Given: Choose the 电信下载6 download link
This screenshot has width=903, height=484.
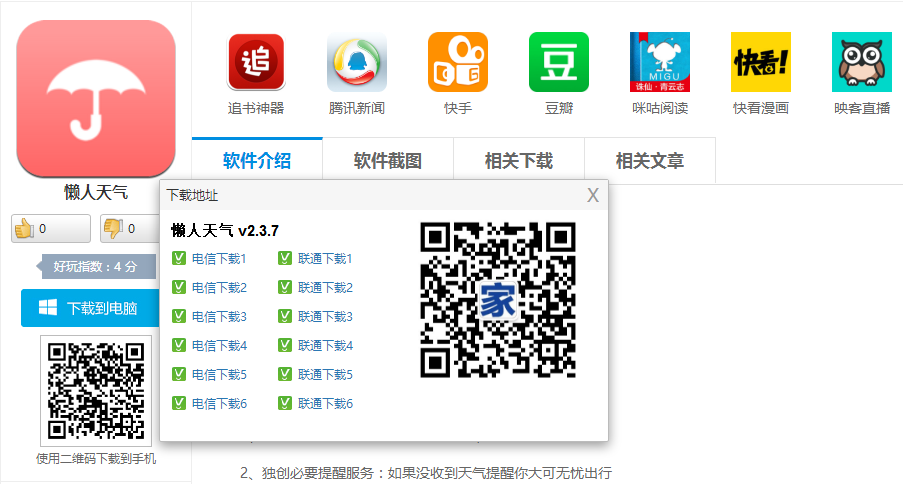Looking at the screenshot, I should pos(219,404).
